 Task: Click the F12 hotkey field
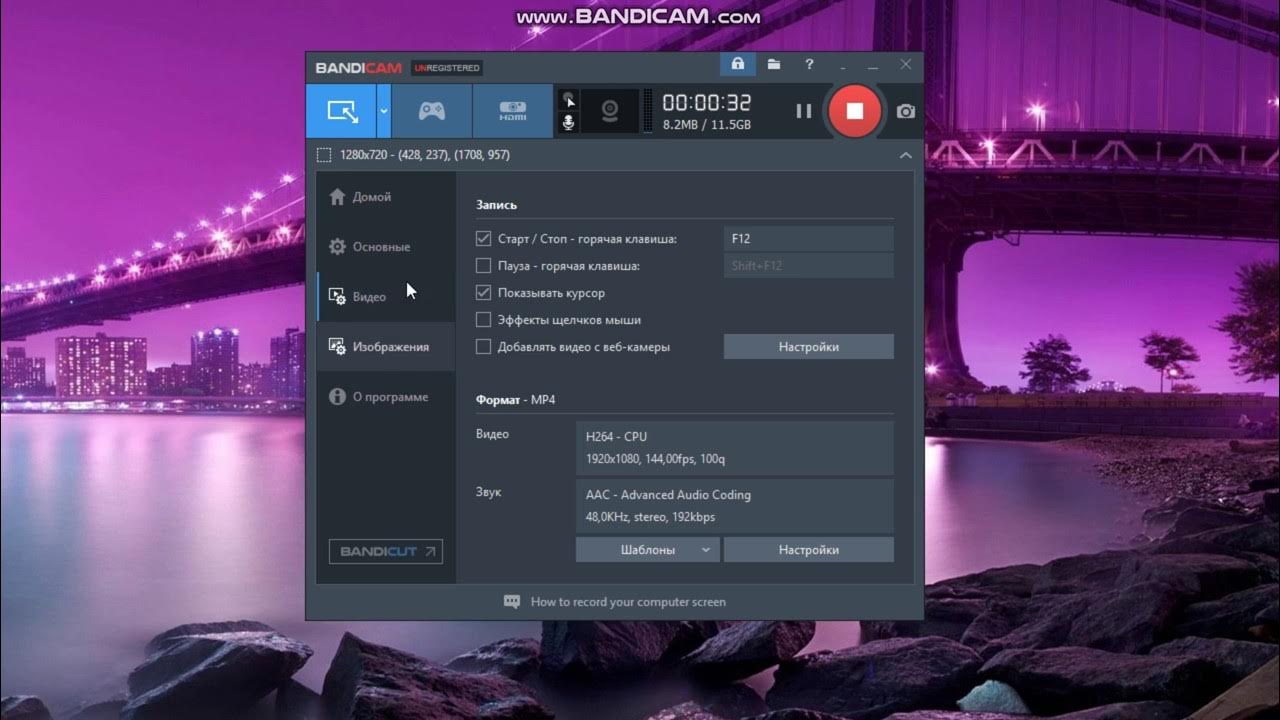tap(808, 239)
